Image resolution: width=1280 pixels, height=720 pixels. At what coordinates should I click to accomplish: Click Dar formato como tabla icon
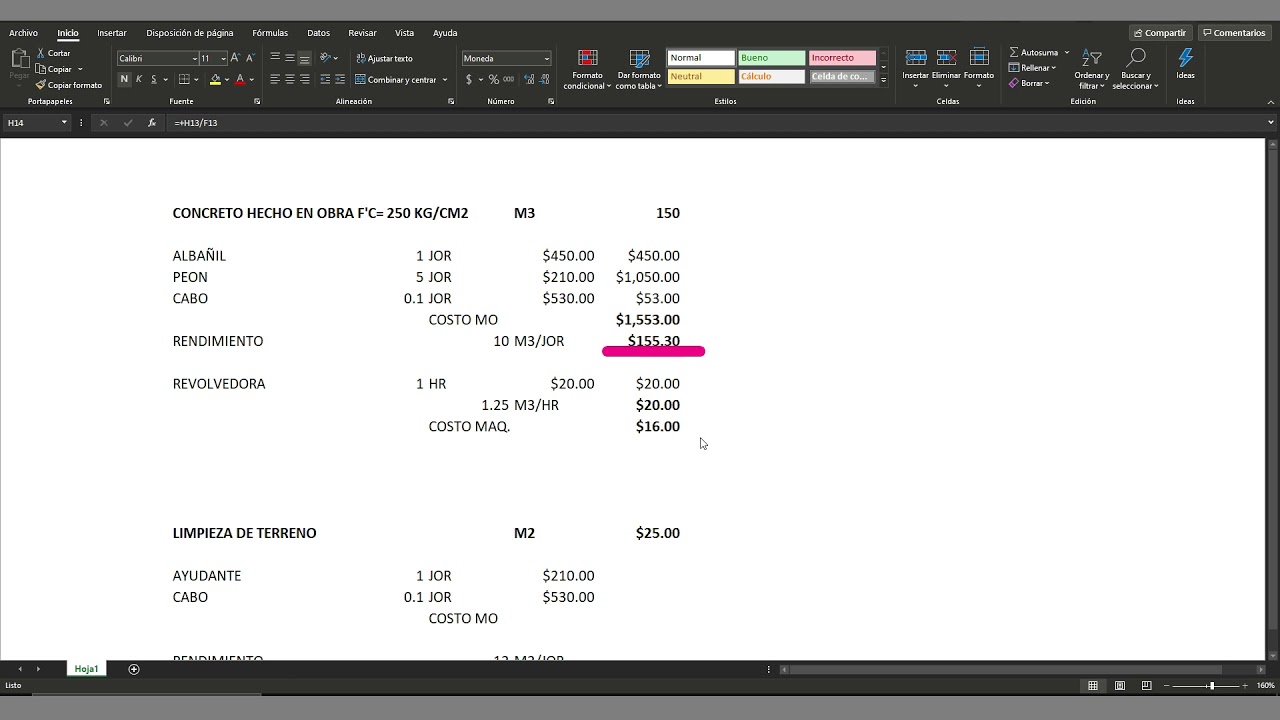(639, 58)
